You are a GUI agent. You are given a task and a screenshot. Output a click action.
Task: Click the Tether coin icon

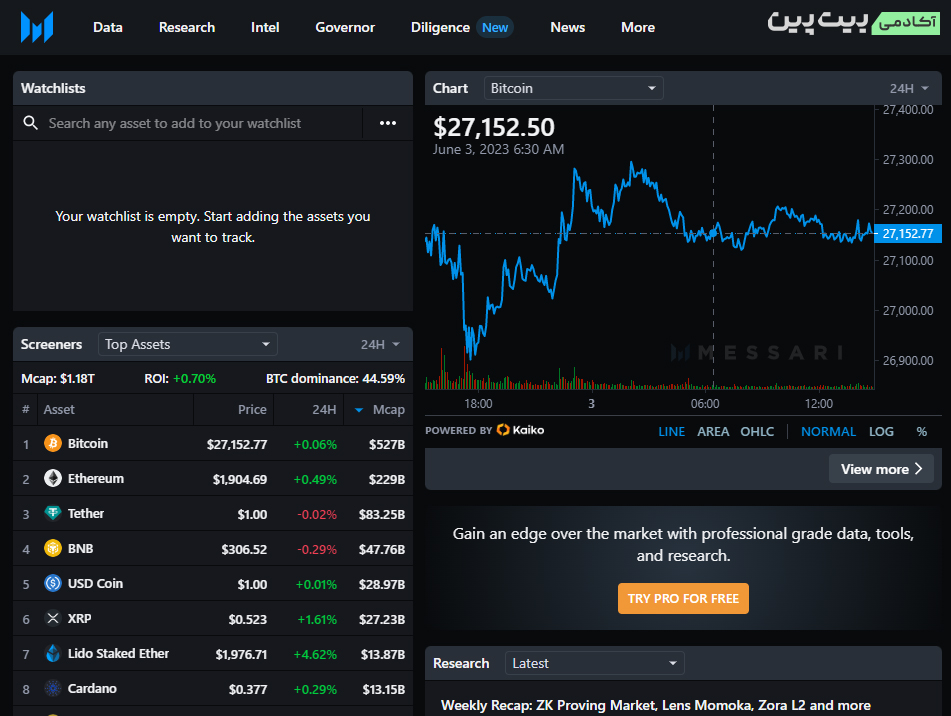coord(53,514)
